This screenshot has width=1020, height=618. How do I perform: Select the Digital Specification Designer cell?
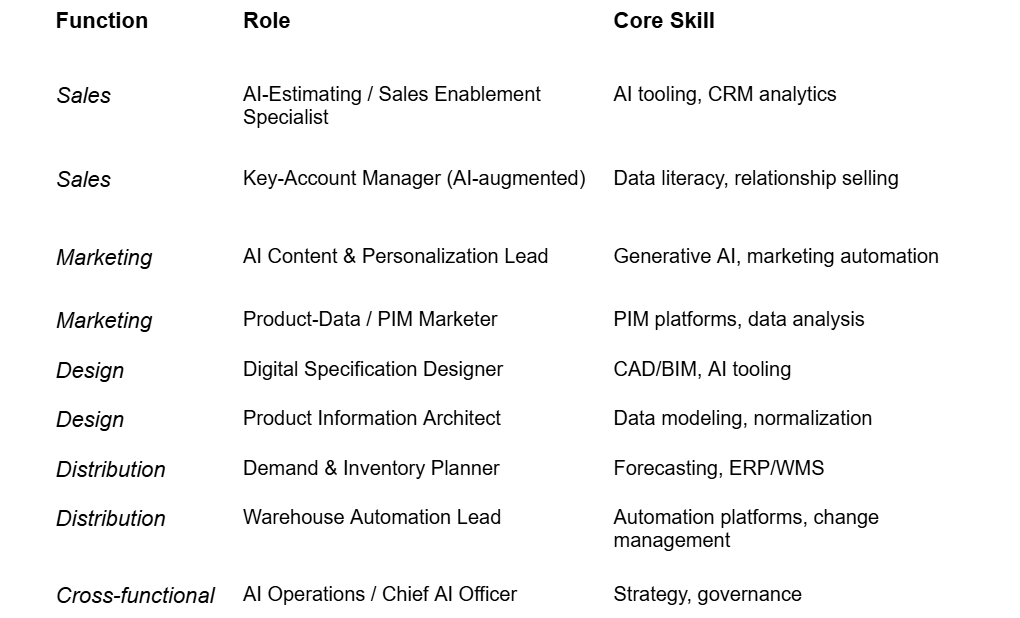pyautogui.click(x=373, y=369)
